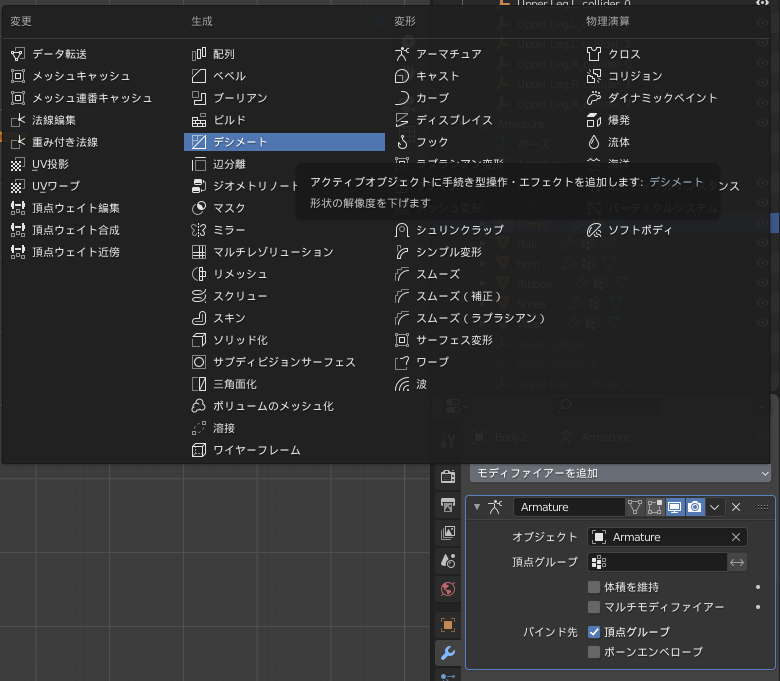The width and height of the screenshot is (780, 681).
Task: Click the 流体 fluid icon
Action: click(593, 142)
